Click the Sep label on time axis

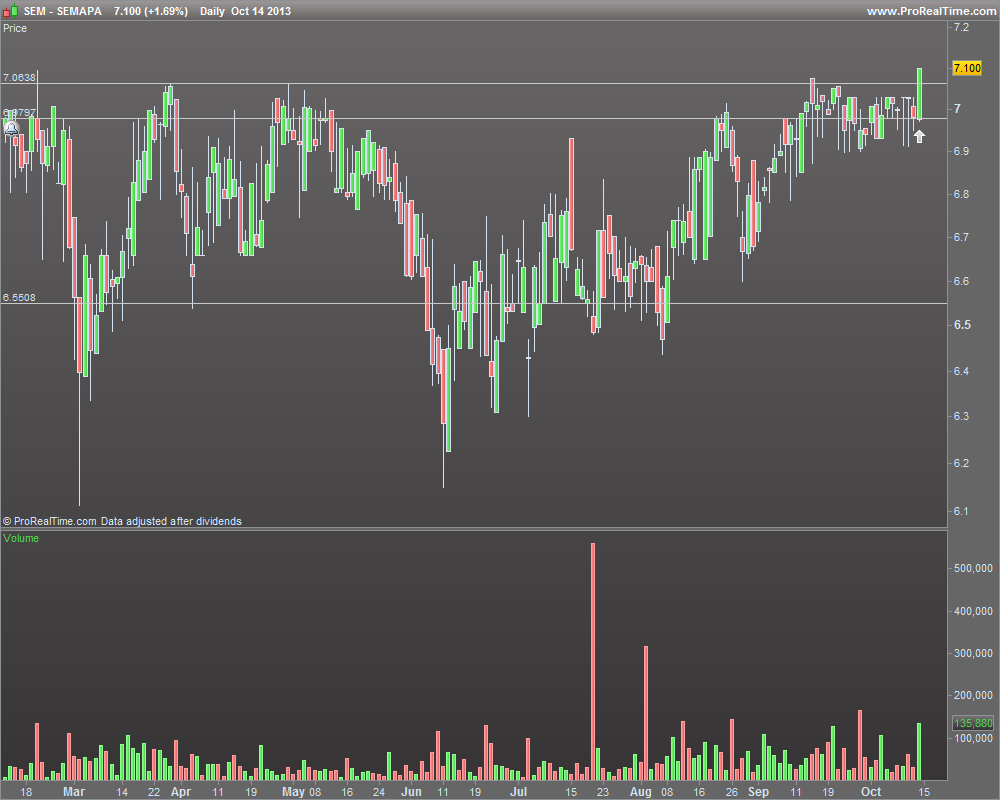pos(758,792)
